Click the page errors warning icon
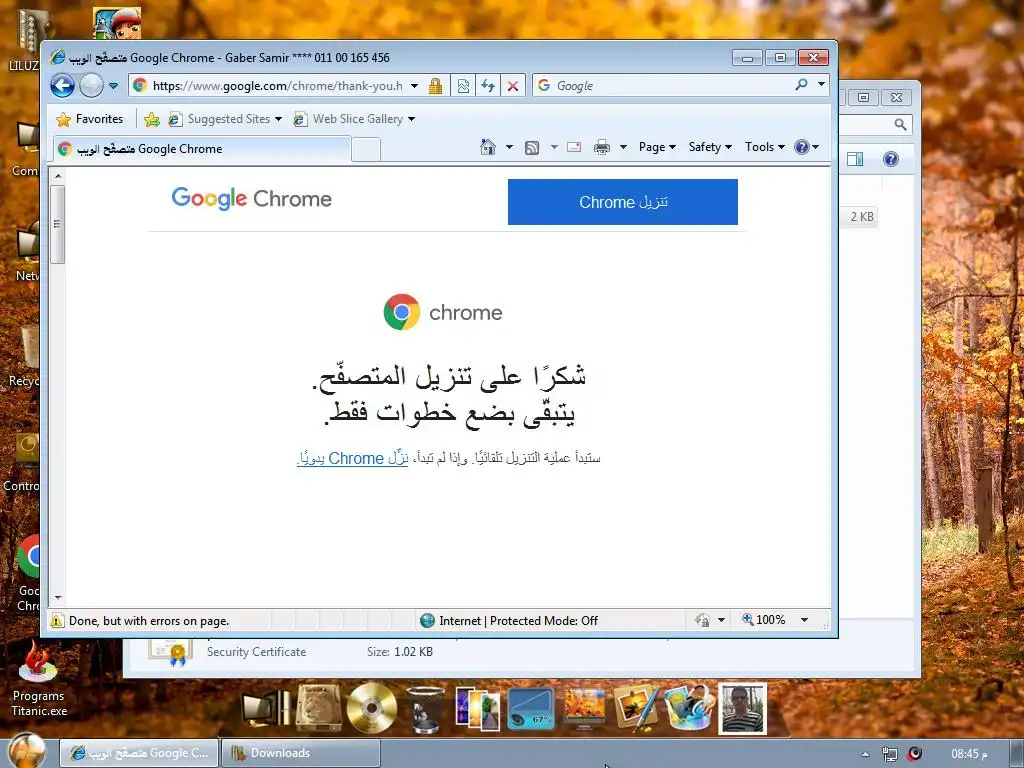This screenshot has width=1024, height=768. point(57,620)
